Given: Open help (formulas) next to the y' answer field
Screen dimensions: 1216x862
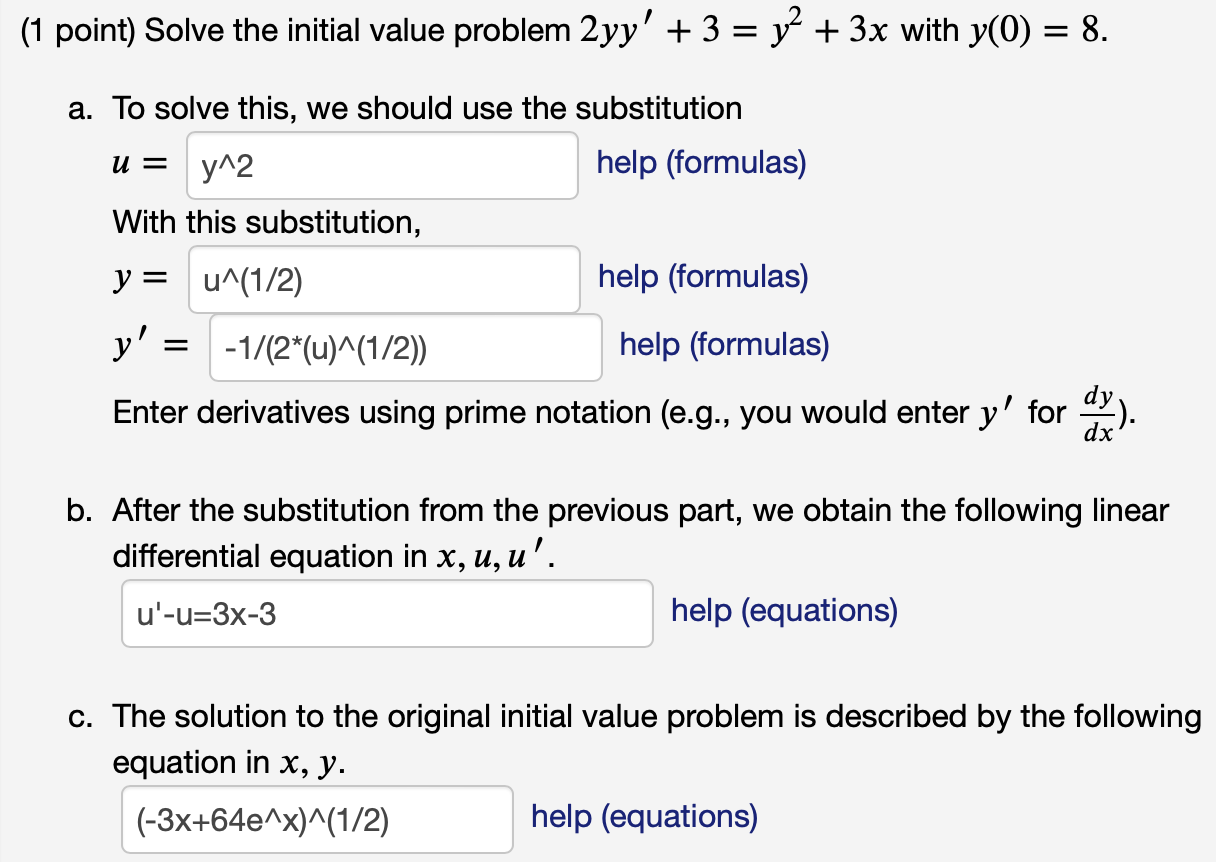Looking at the screenshot, I should pyautogui.click(x=724, y=345).
